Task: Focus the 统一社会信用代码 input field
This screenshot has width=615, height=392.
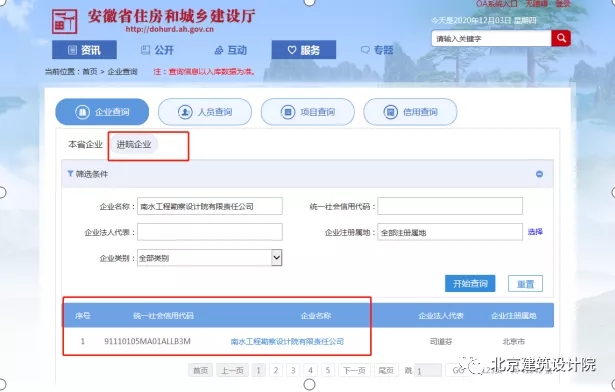Action: (450, 206)
